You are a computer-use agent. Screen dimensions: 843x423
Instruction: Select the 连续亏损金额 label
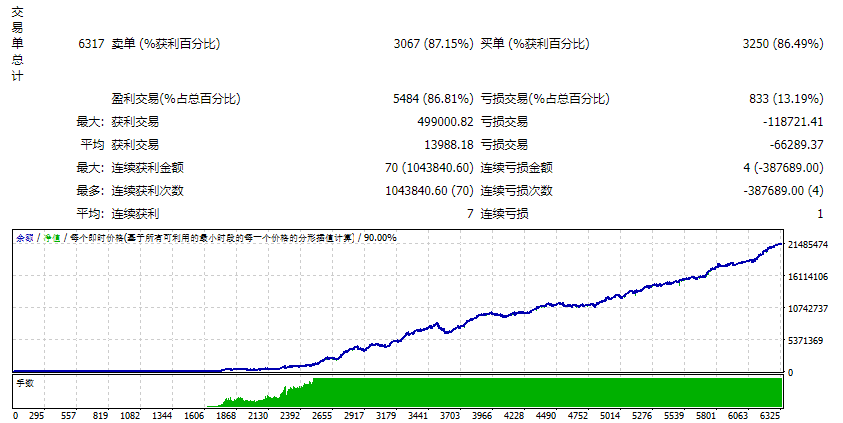pos(516,168)
